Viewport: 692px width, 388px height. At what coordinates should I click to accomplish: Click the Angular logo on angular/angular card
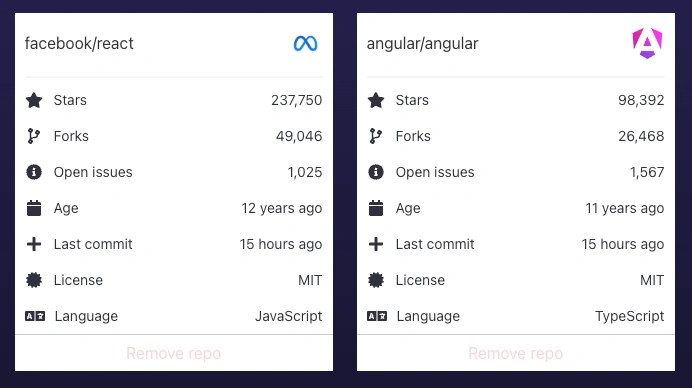647,43
